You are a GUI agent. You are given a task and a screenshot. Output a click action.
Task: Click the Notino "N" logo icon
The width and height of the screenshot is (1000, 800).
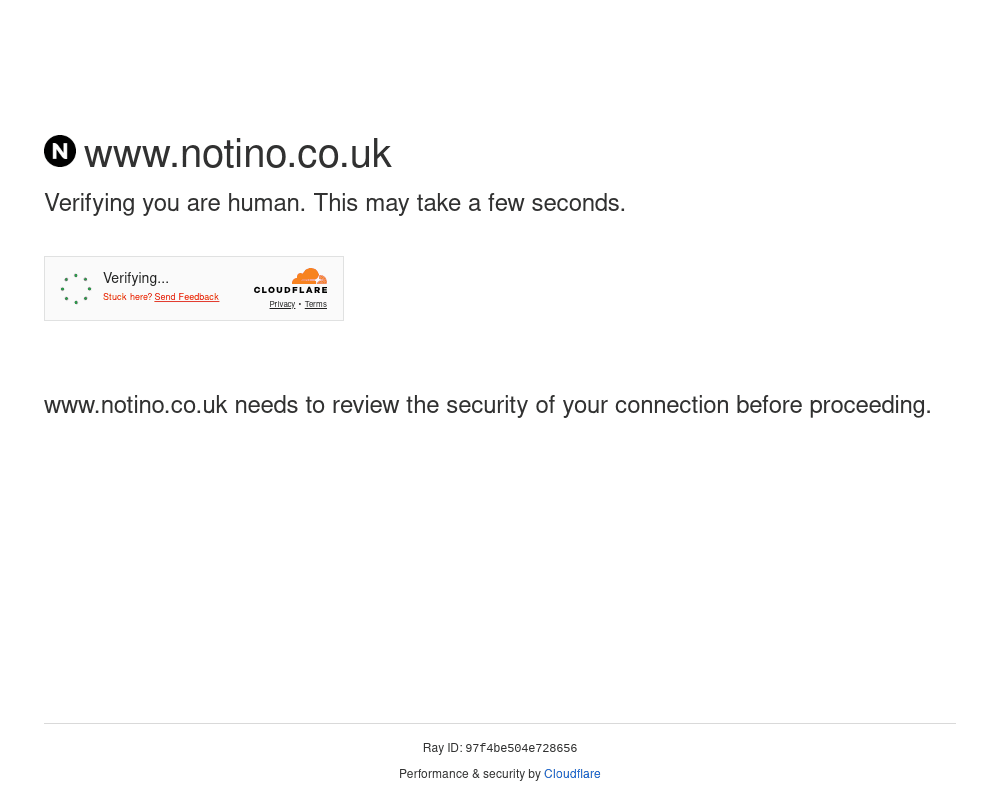click(x=60, y=151)
